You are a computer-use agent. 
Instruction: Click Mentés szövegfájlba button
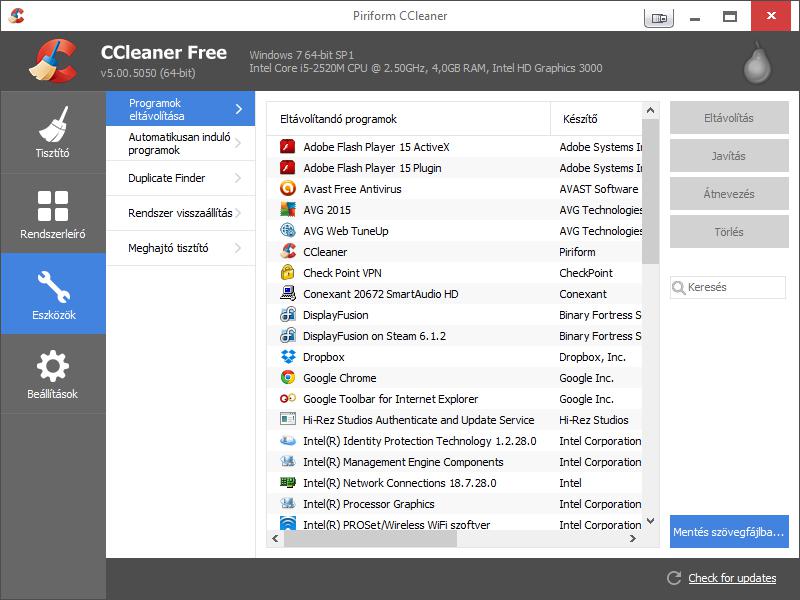point(729,532)
